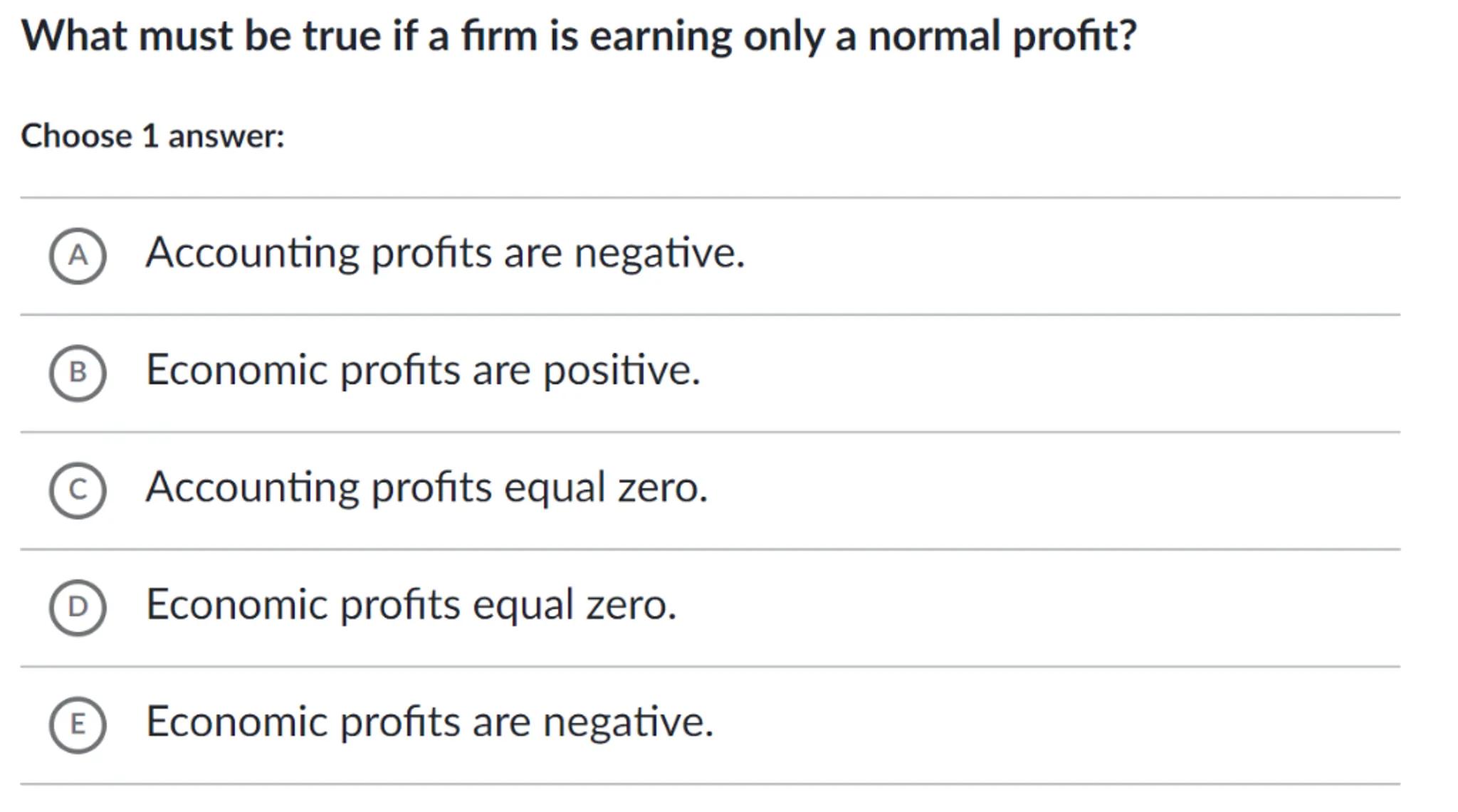Select answer 'Economic profits equal zero.'
This screenshot has width=1458, height=812.
(x=411, y=605)
